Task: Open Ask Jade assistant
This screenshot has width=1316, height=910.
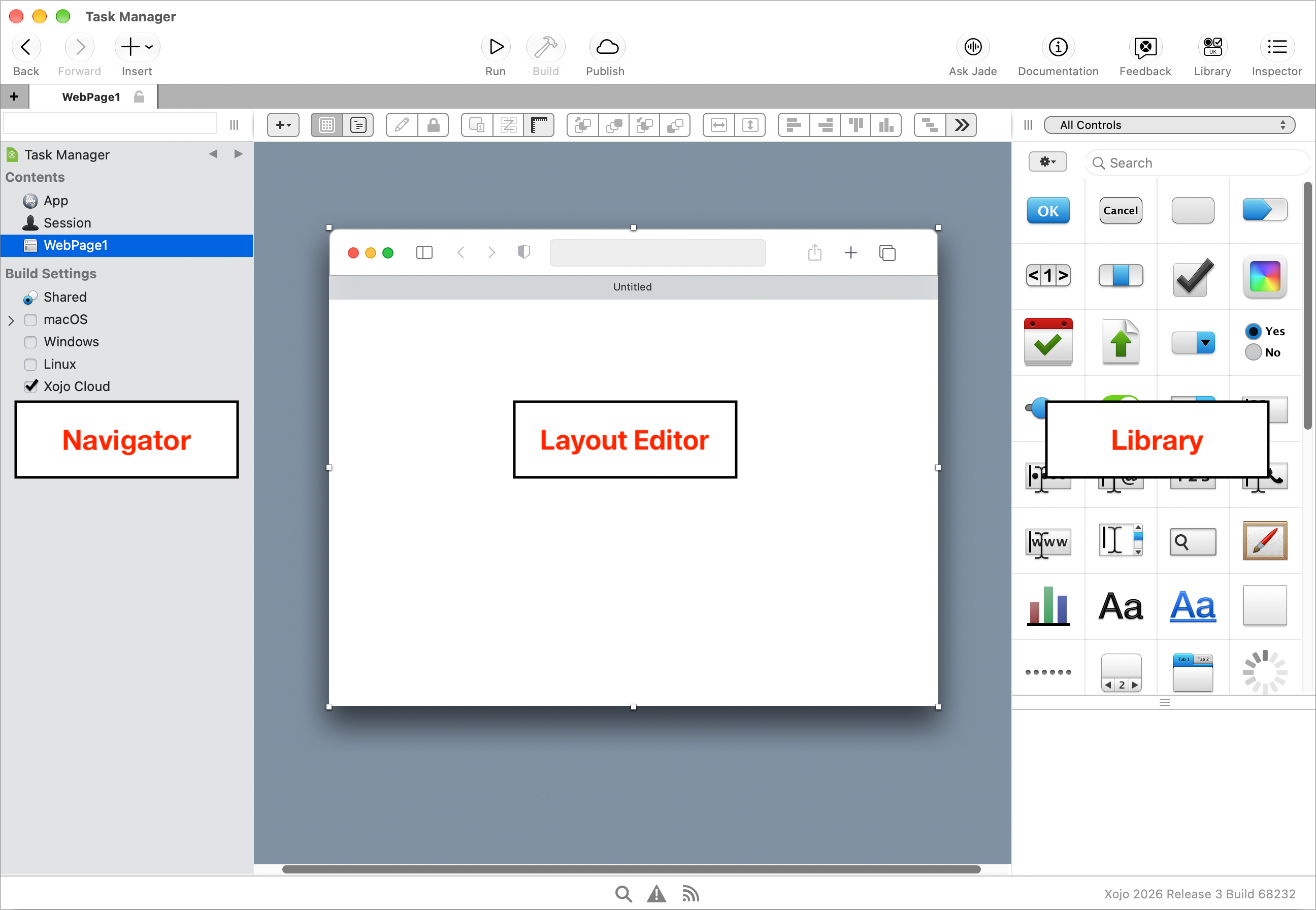Action: pos(972,47)
